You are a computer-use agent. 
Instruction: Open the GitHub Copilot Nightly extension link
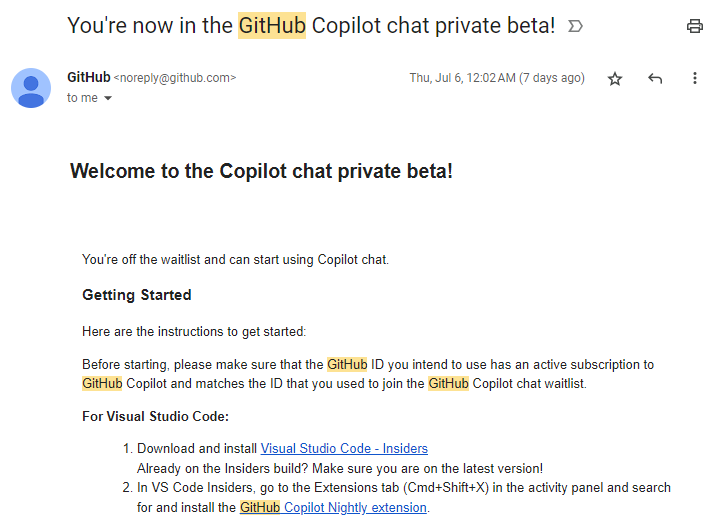333,507
